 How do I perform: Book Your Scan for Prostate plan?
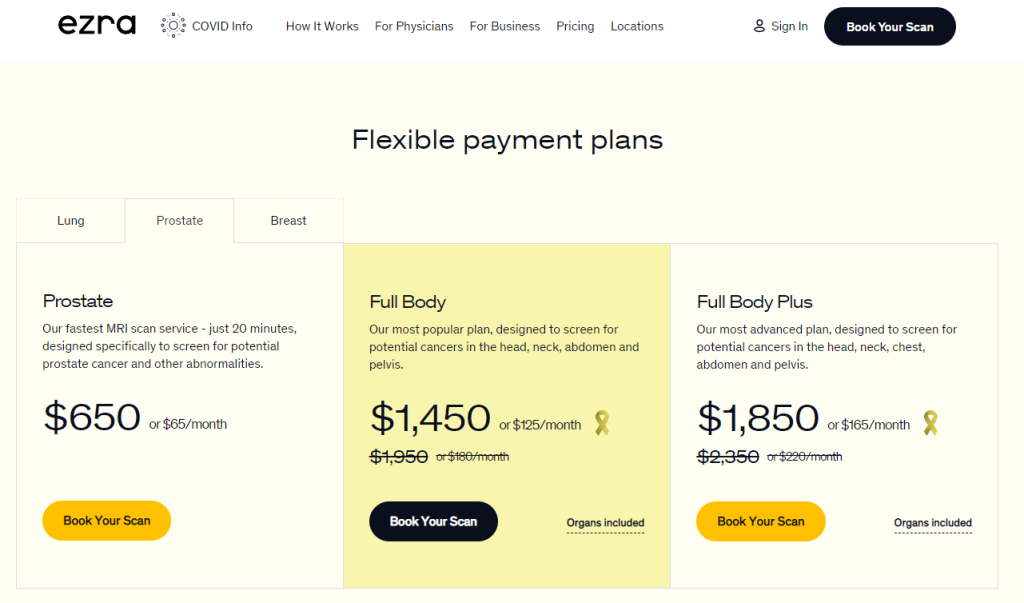[x=106, y=521]
